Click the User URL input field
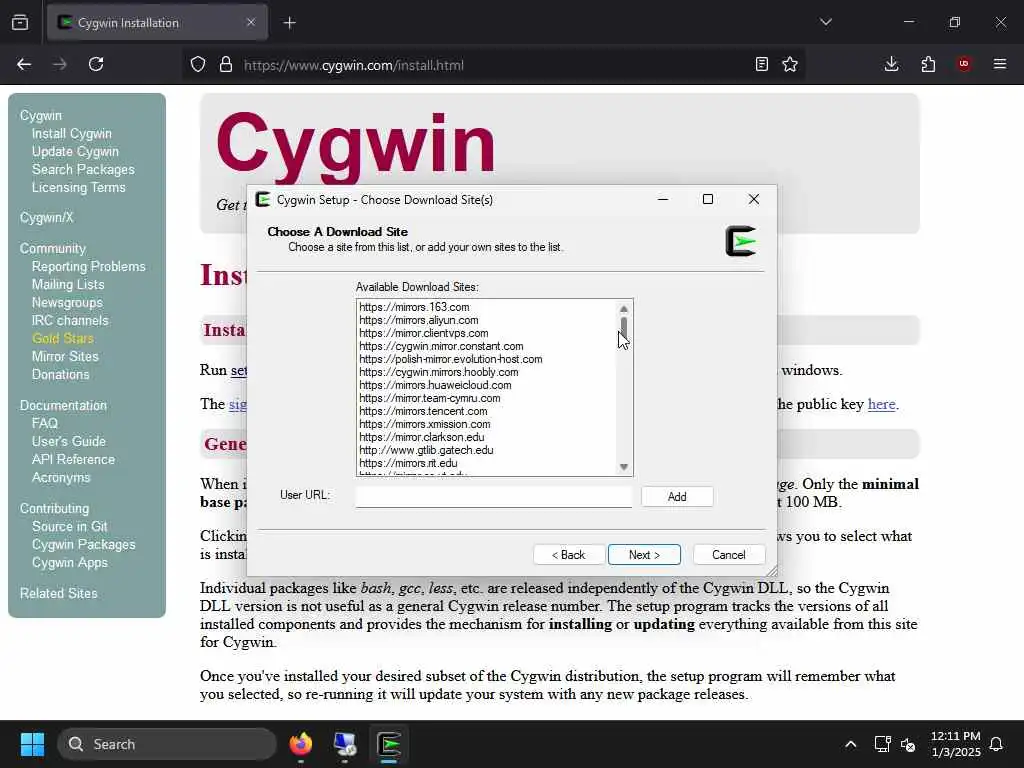Screen dimensions: 1024x768 [494, 496]
